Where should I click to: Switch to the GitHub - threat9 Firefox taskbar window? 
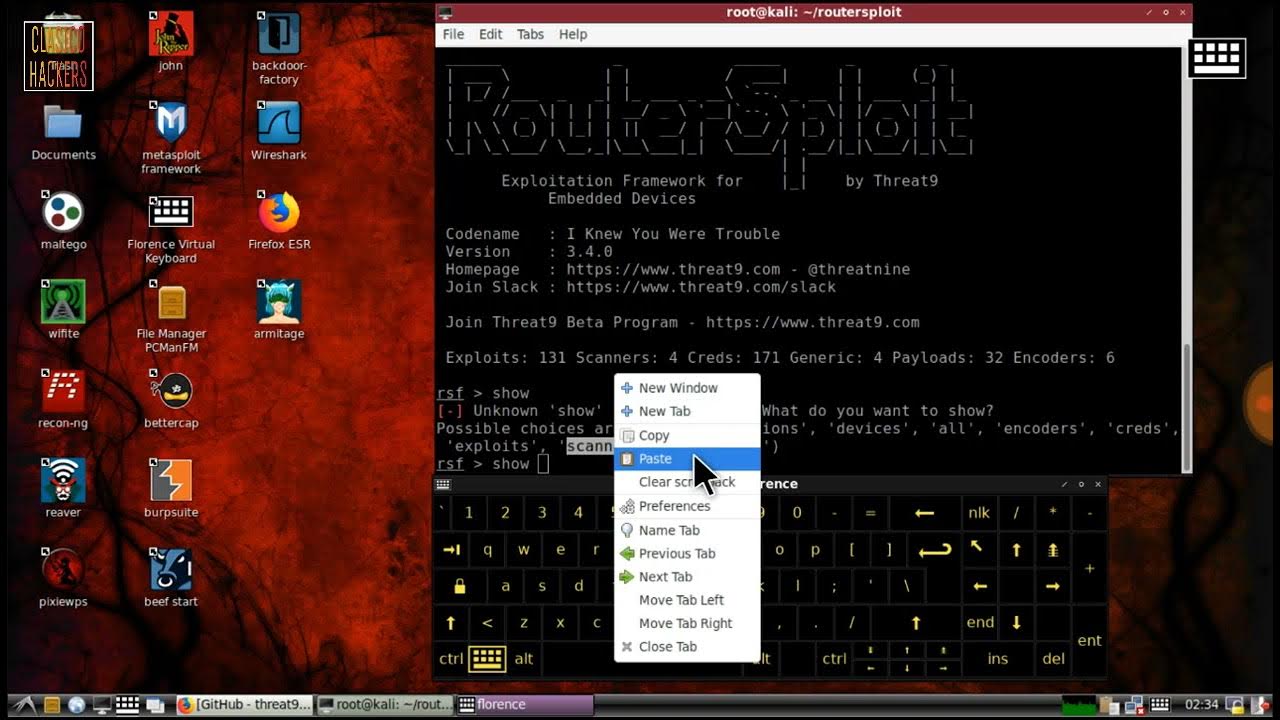[244, 704]
